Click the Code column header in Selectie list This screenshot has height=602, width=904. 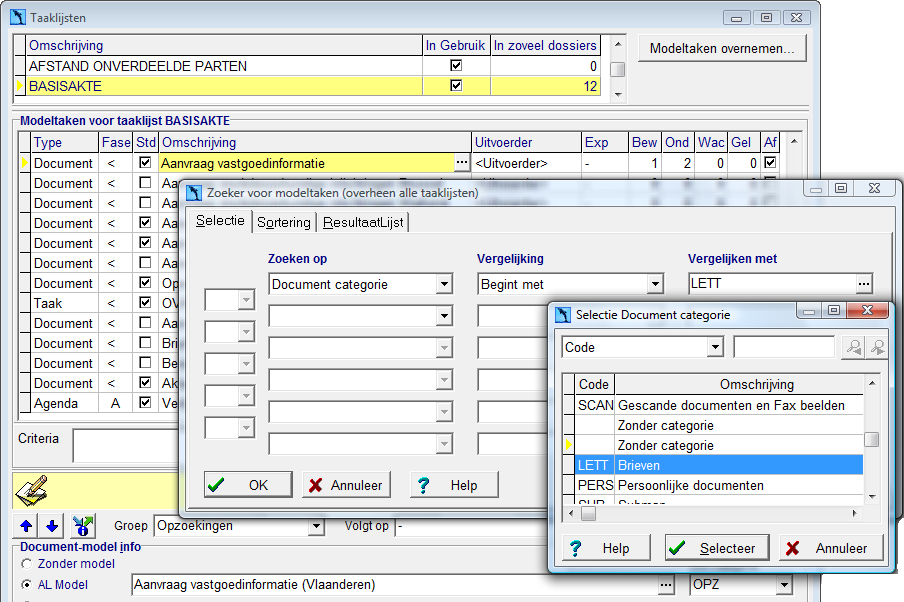coord(594,384)
